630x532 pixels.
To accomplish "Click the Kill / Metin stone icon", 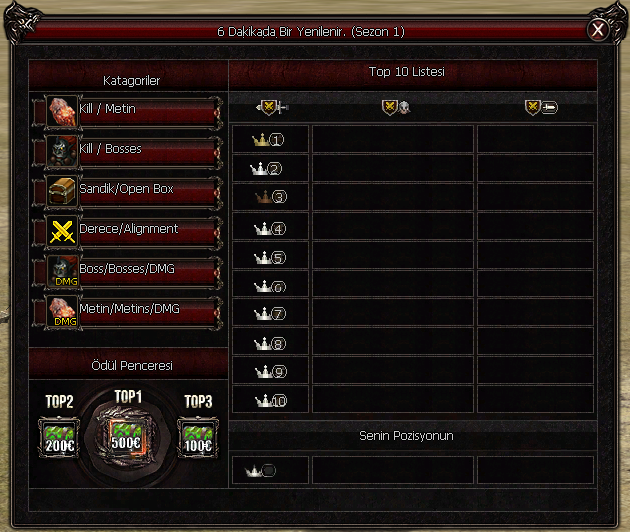I will coord(62,111).
